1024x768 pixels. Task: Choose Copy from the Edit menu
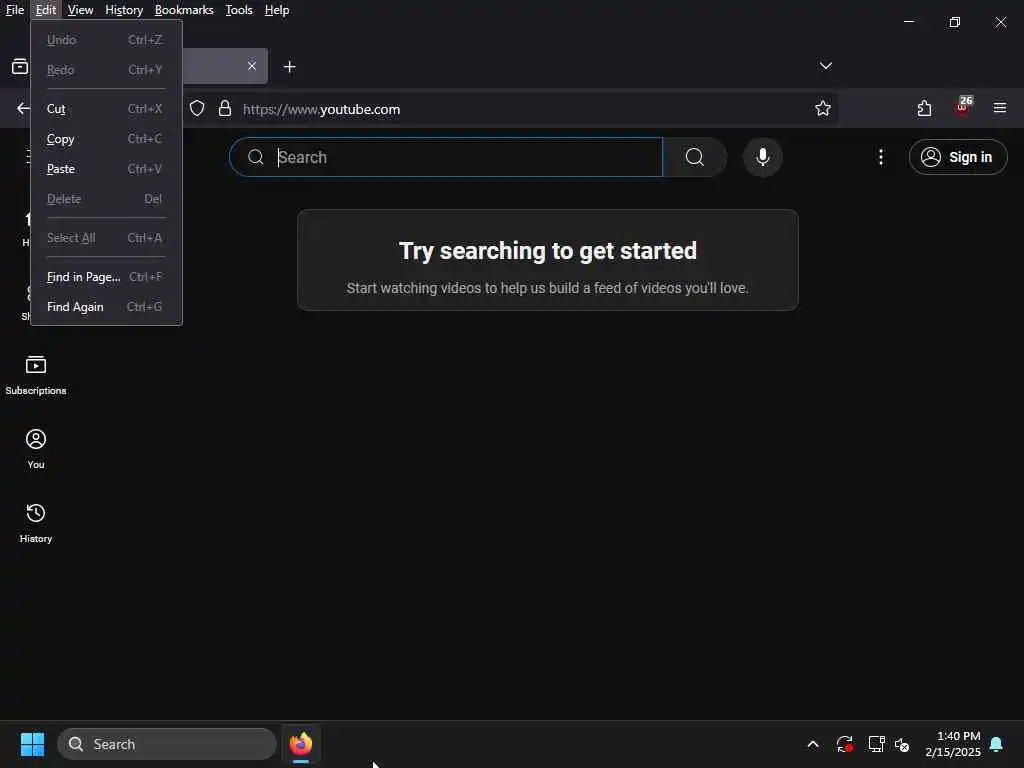pyautogui.click(x=106, y=138)
